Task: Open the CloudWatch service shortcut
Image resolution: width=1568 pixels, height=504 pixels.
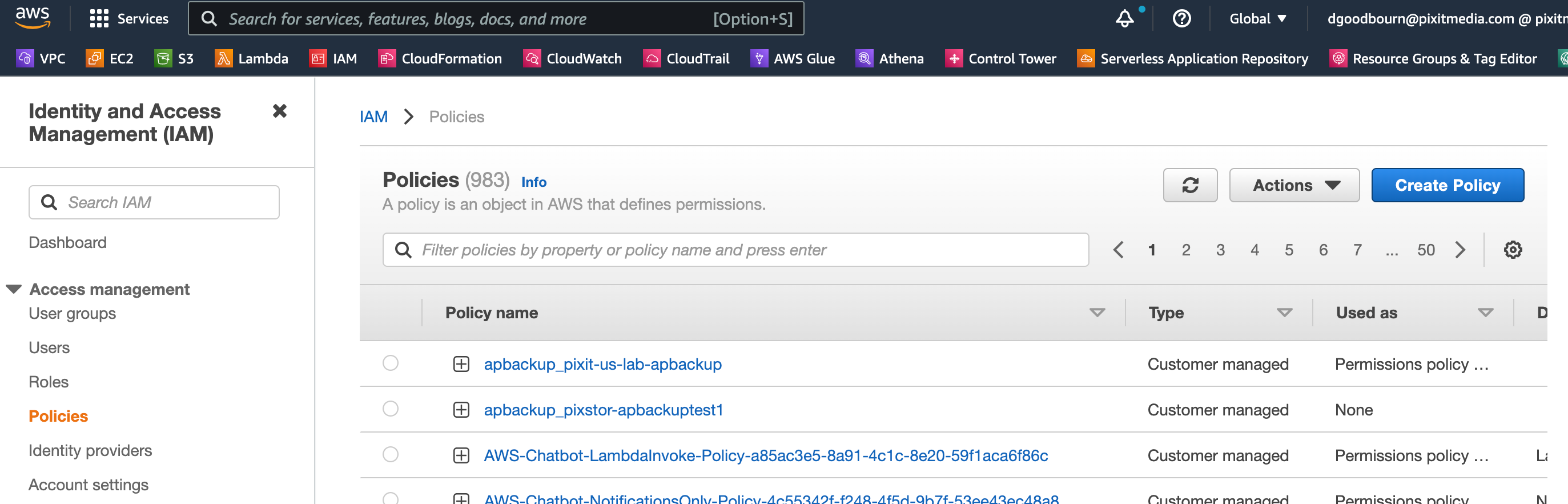Action: (572, 58)
